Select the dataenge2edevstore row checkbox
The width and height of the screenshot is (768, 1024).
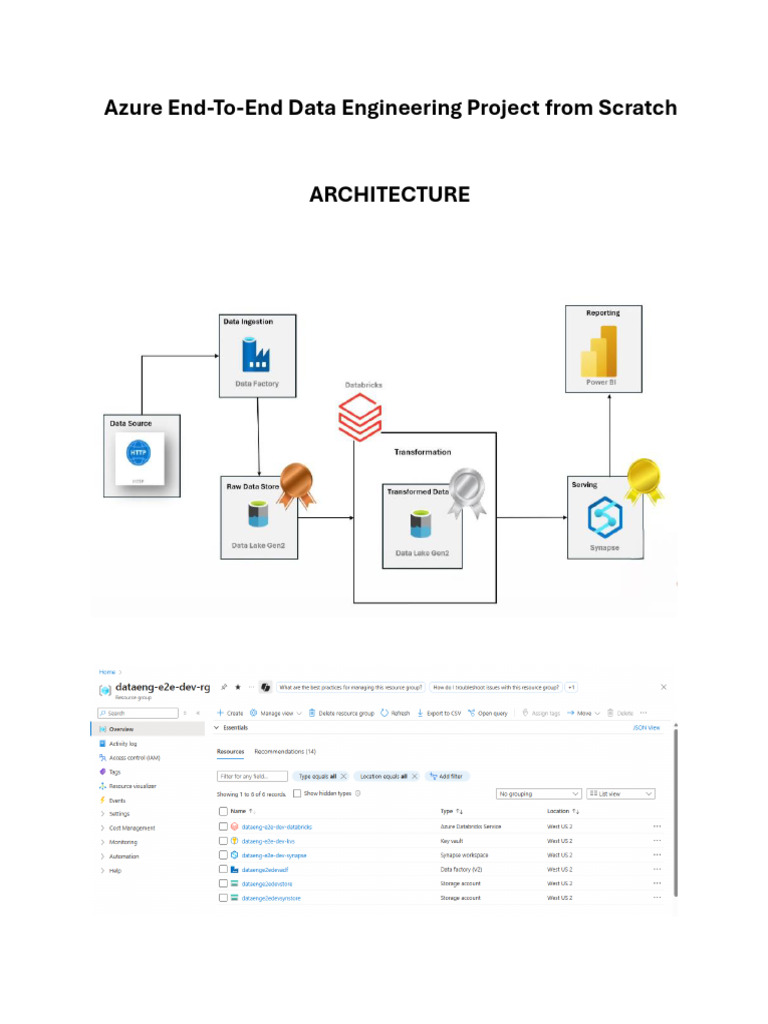(x=223, y=884)
